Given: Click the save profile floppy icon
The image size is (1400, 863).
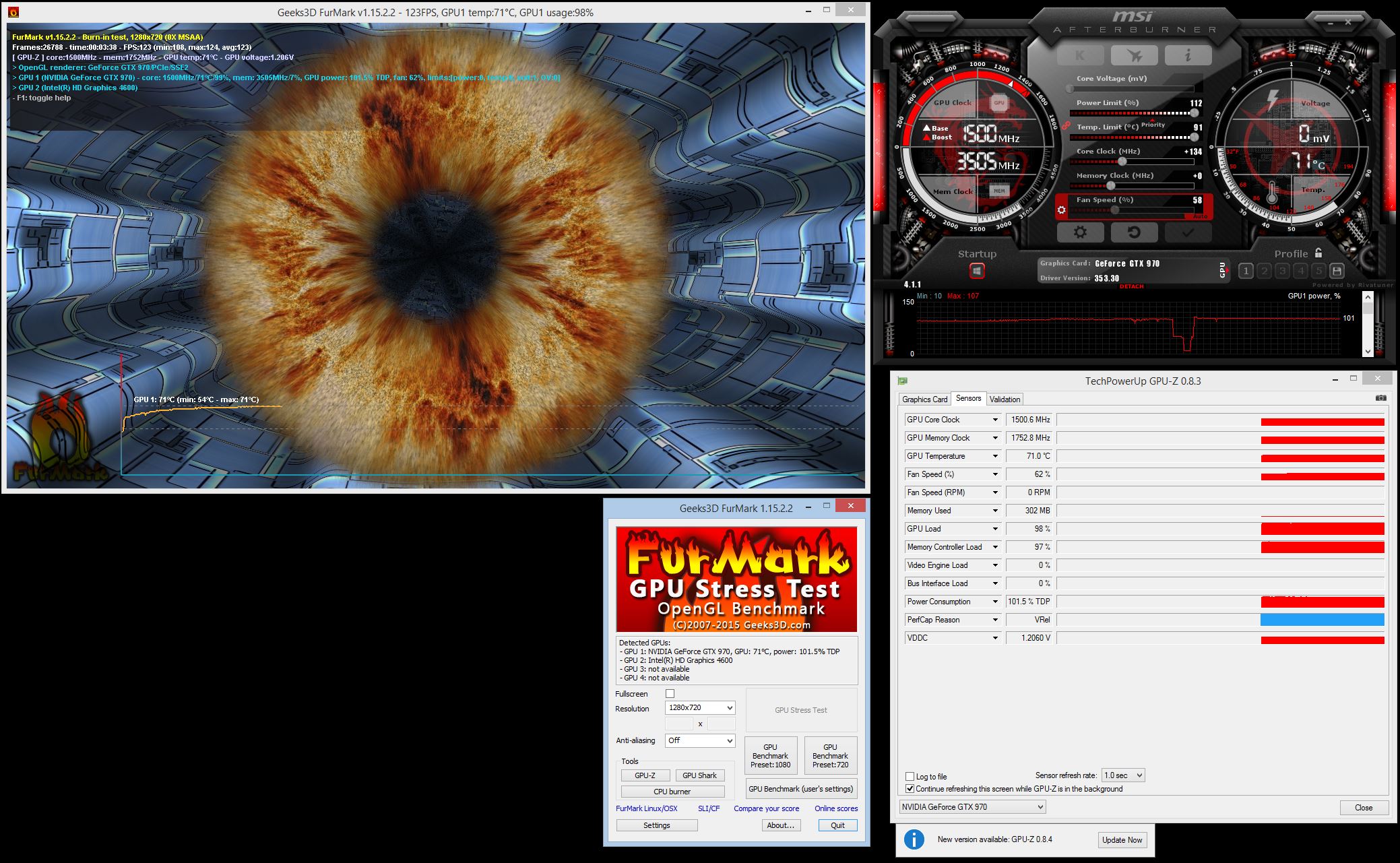Looking at the screenshot, I should click(x=1337, y=271).
